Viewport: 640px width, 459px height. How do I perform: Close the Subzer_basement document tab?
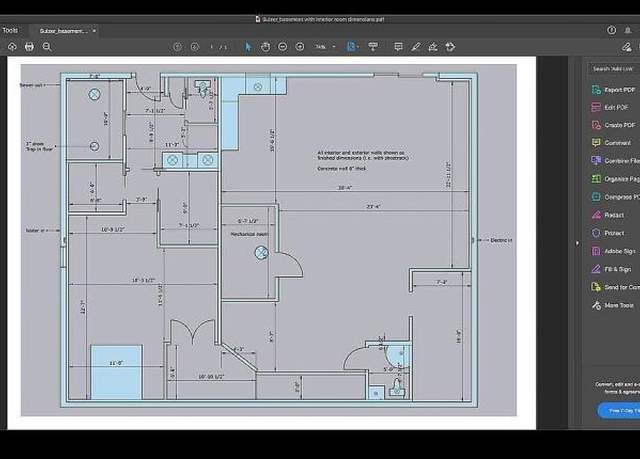(x=94, y=31)
